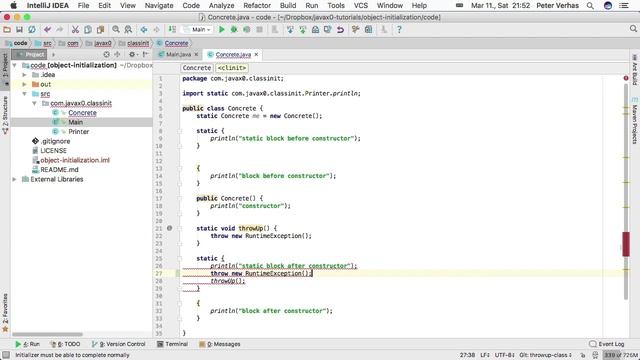This screenshot has height=360, width=640.
Task: Click the VCS Update Project icon
Action: coord(290,29)
